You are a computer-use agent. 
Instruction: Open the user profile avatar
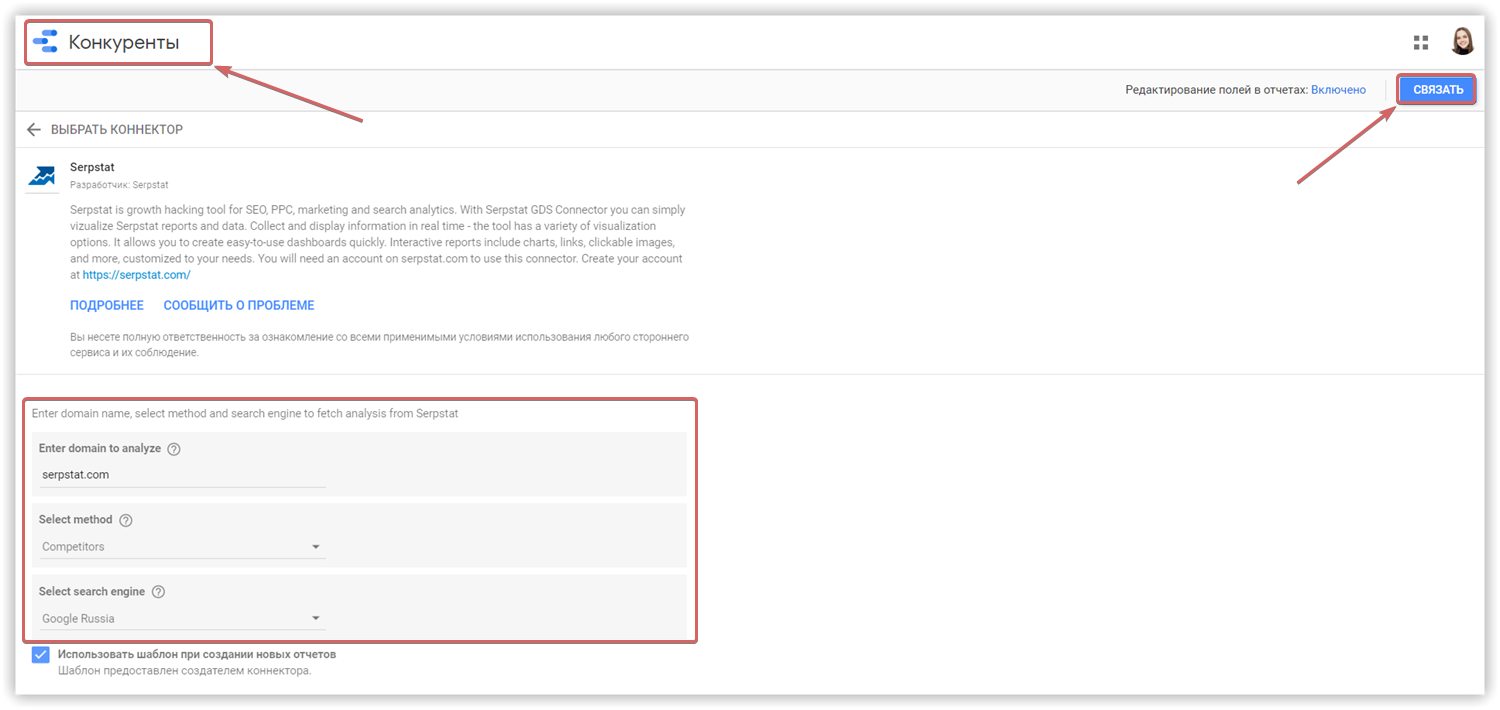1463,41
